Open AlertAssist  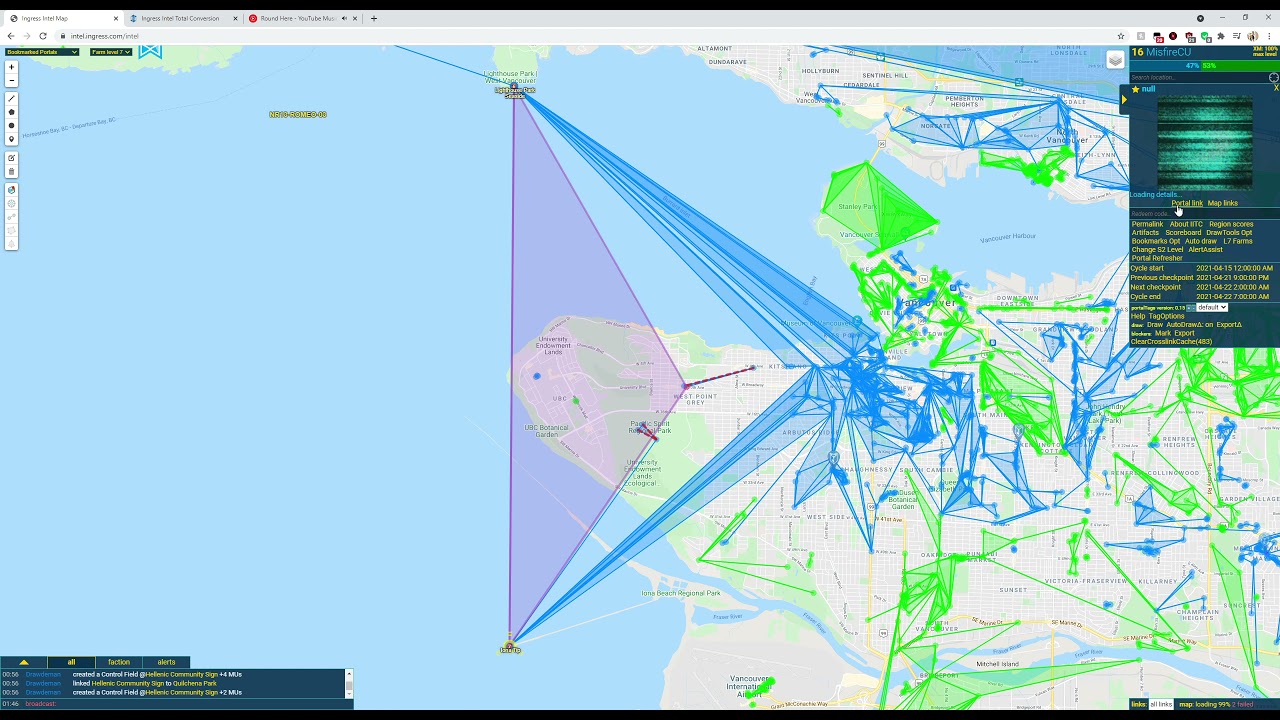pyautogui.click(x=1206, y=250)
